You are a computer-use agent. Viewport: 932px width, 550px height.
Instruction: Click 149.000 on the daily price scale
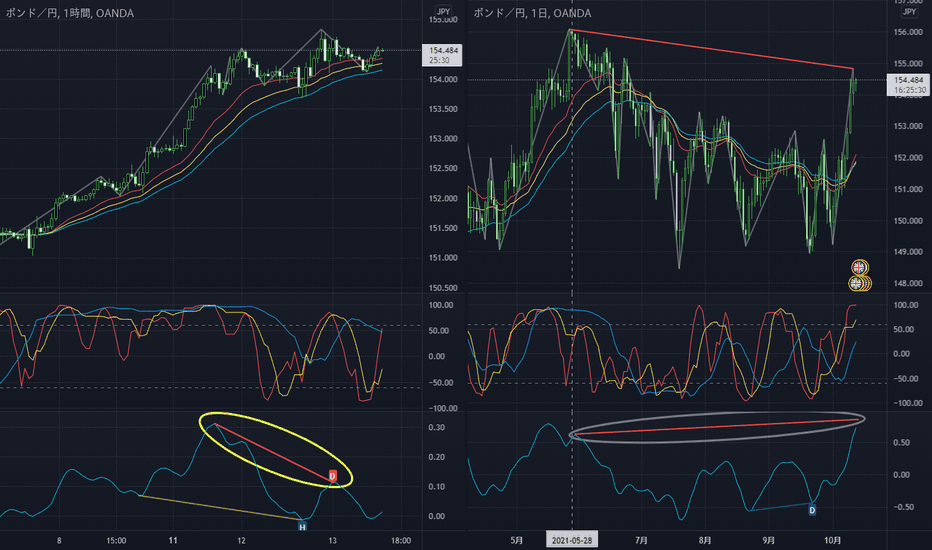pyautogui.click(x=908, y=252)
